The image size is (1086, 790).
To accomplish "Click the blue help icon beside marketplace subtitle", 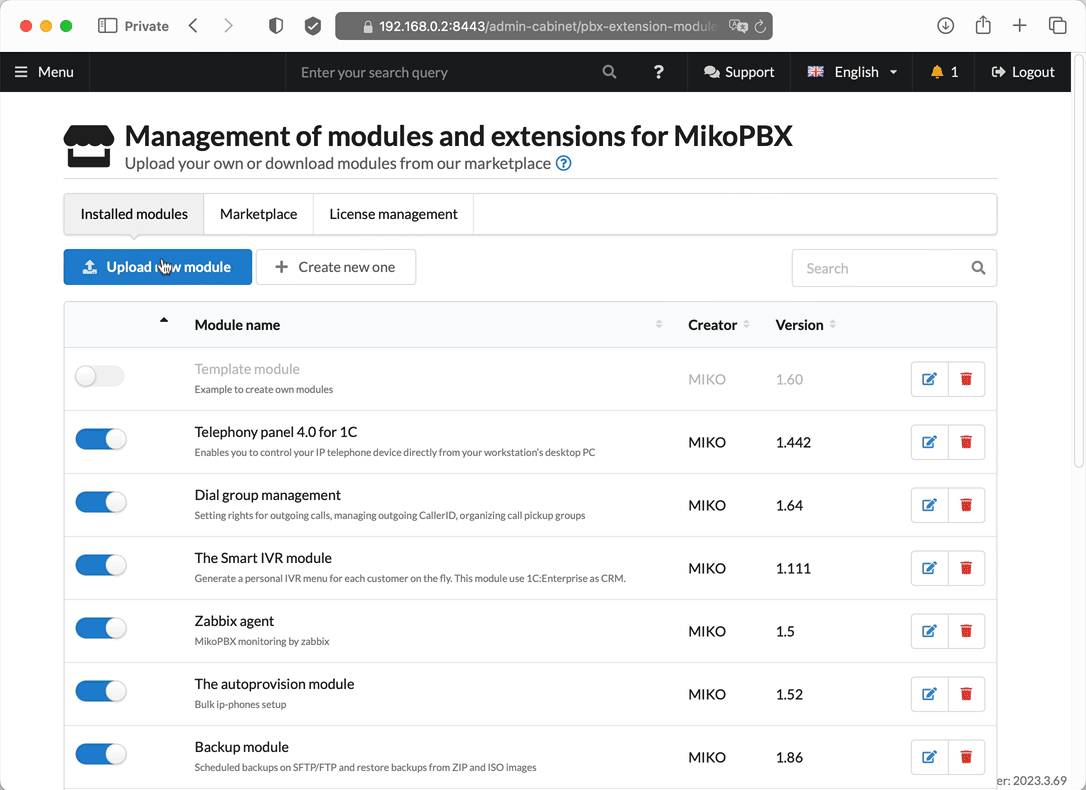I will pyautogui.click(x=563, y=163).
